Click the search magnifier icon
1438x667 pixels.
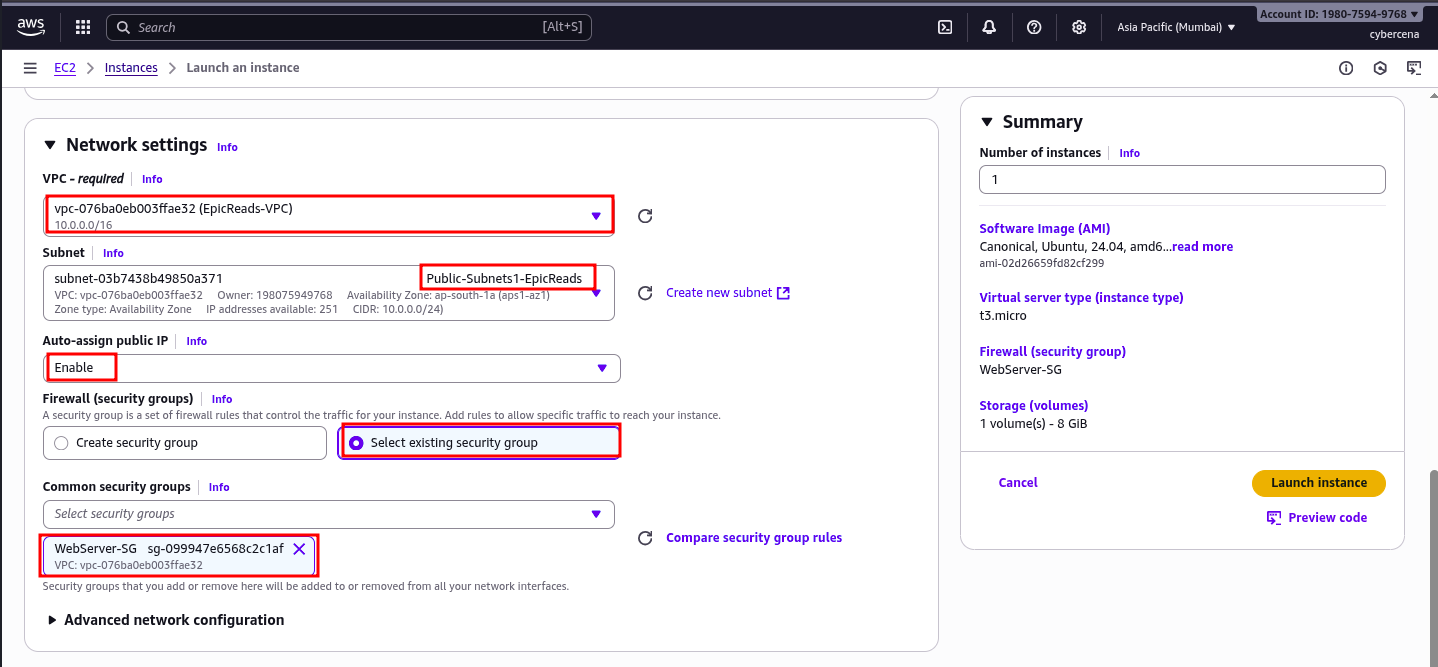[124, 27]
